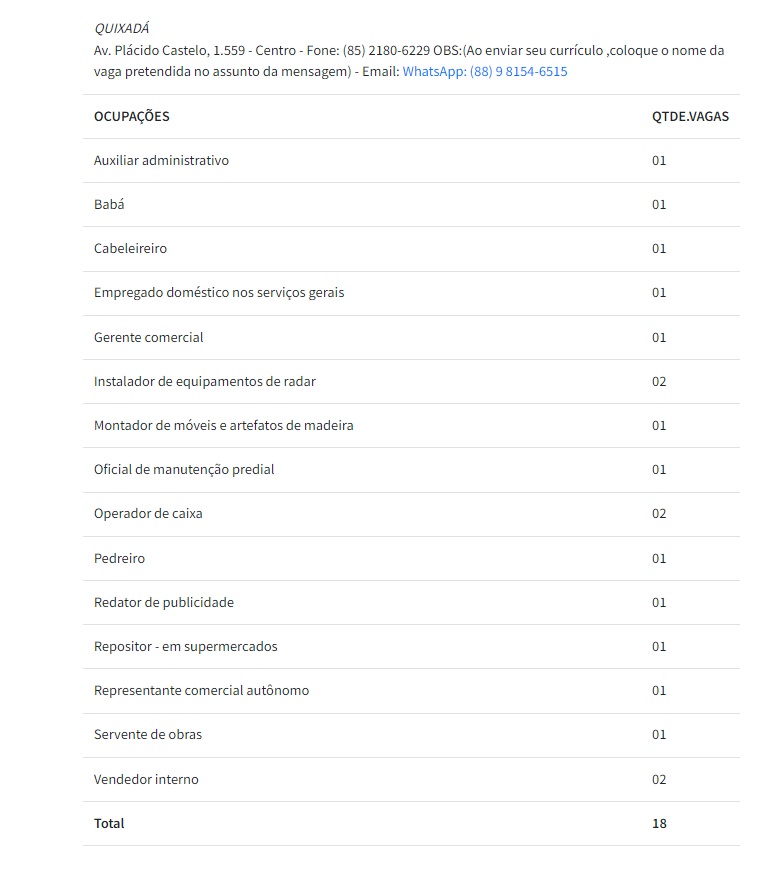Click the Cabeleireiro occupation entry
The width and height of the screenshot is (759, 889).
pyautogui.click(x=130, y=248)
